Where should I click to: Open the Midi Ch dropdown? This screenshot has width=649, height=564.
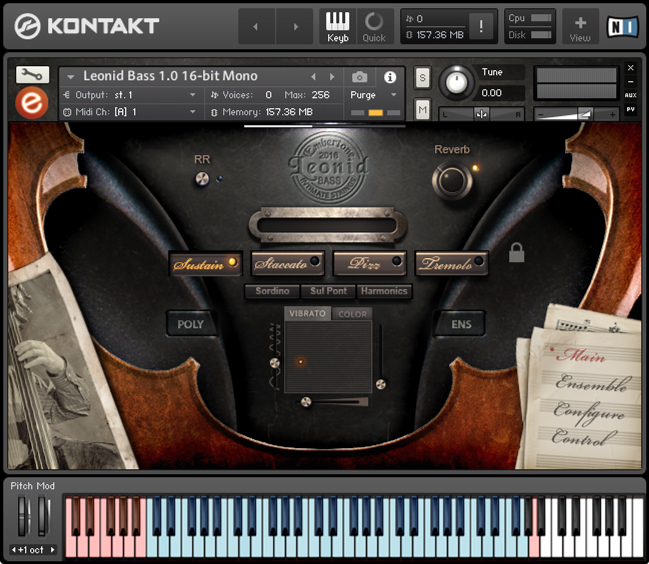(x=130, y=112)
